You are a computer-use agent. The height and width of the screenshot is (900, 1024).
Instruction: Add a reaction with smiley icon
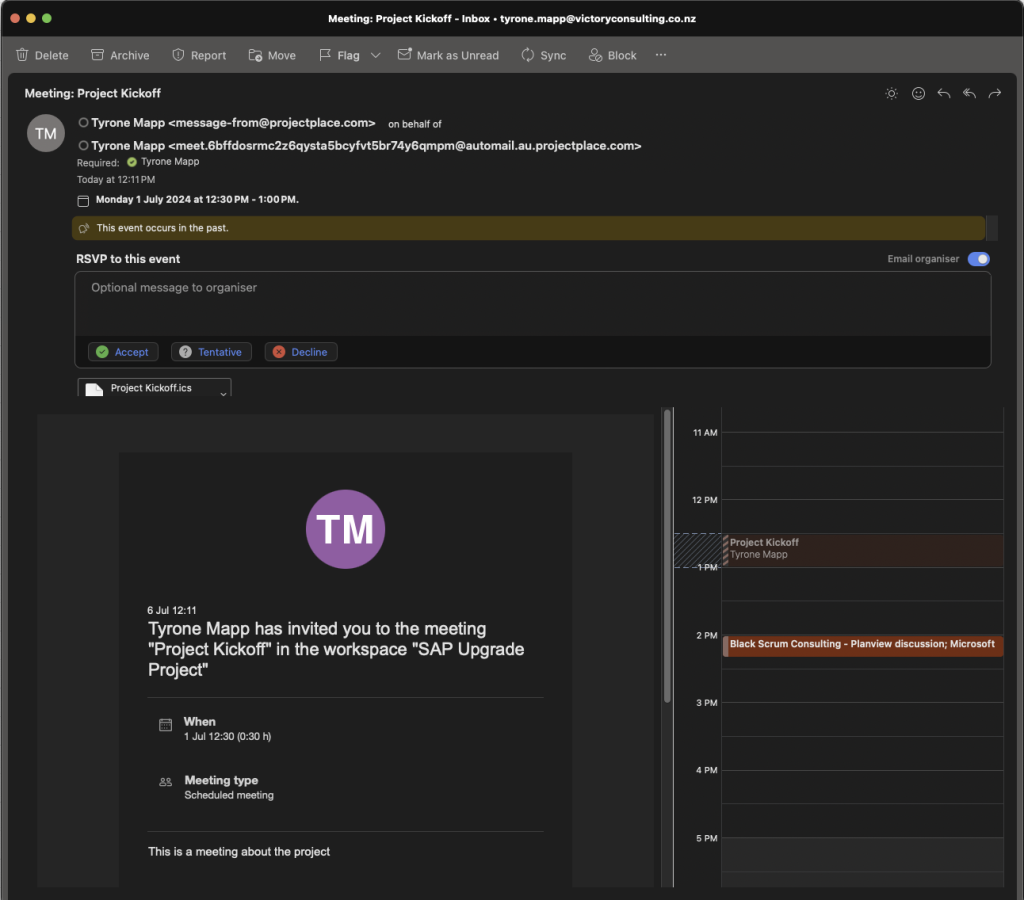(x=918, y=94)
